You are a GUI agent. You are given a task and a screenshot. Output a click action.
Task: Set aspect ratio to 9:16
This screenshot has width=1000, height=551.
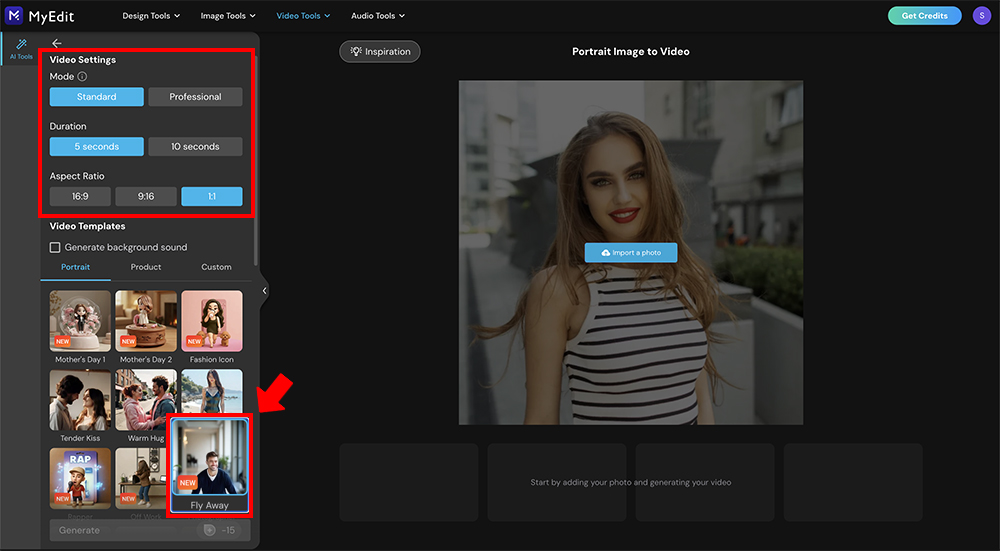(146, 196)
